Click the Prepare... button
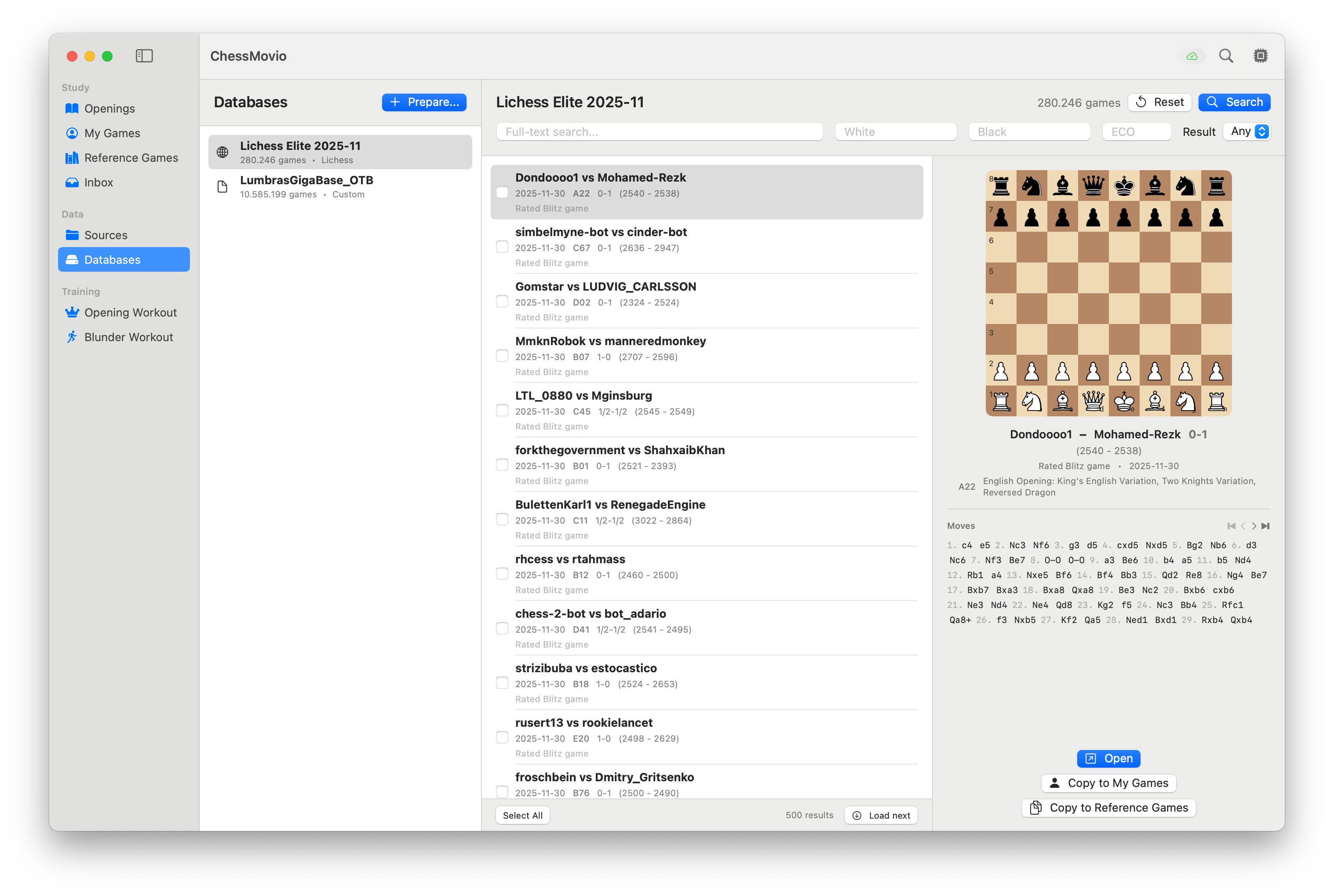Viewport: 1334px width, 896px height. (424, 102)
